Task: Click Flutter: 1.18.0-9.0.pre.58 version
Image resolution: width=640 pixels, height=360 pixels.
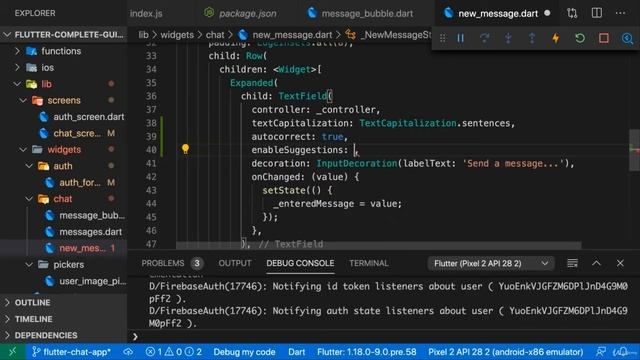Action: (367, 352)
